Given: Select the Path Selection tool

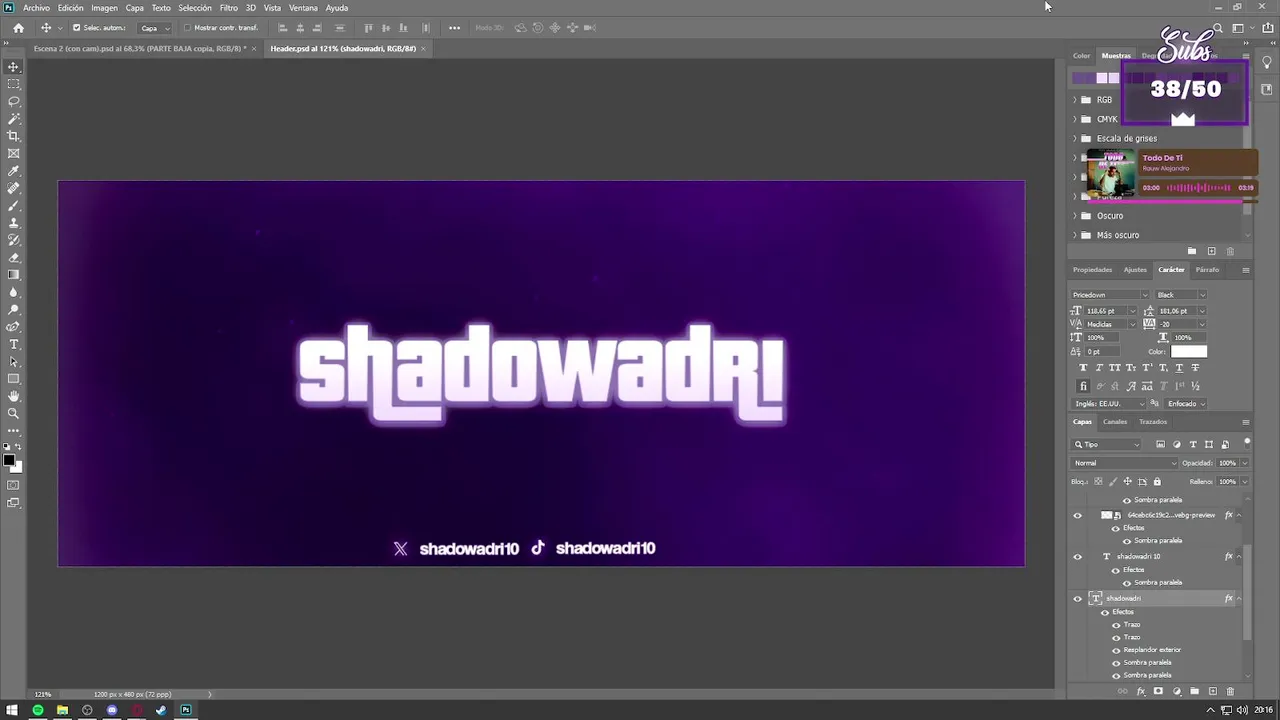Looking at the screenshot, I should [x=13, y=361].
